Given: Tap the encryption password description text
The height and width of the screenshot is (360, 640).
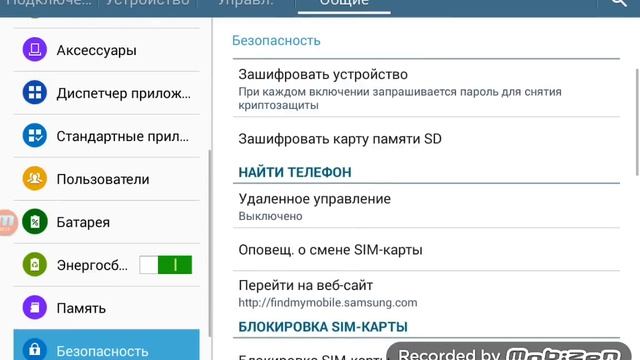Looking at the screenshot, I should coord(400,98).
